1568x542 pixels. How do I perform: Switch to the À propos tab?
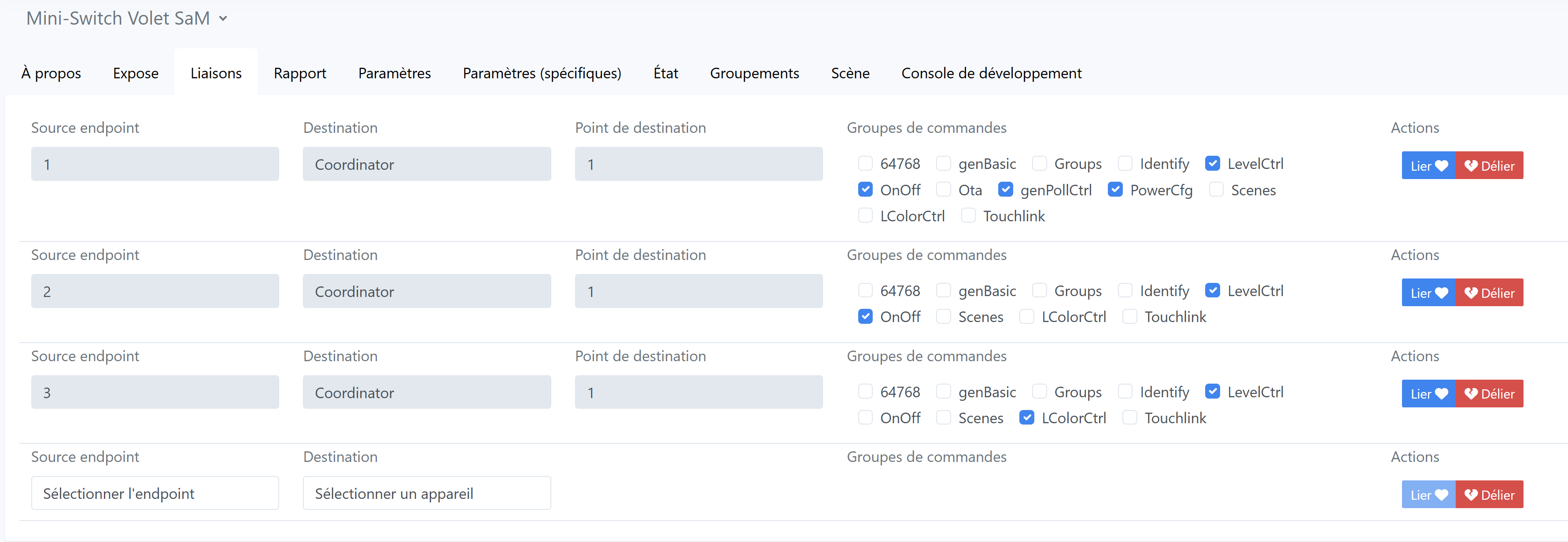coord(51,73)
